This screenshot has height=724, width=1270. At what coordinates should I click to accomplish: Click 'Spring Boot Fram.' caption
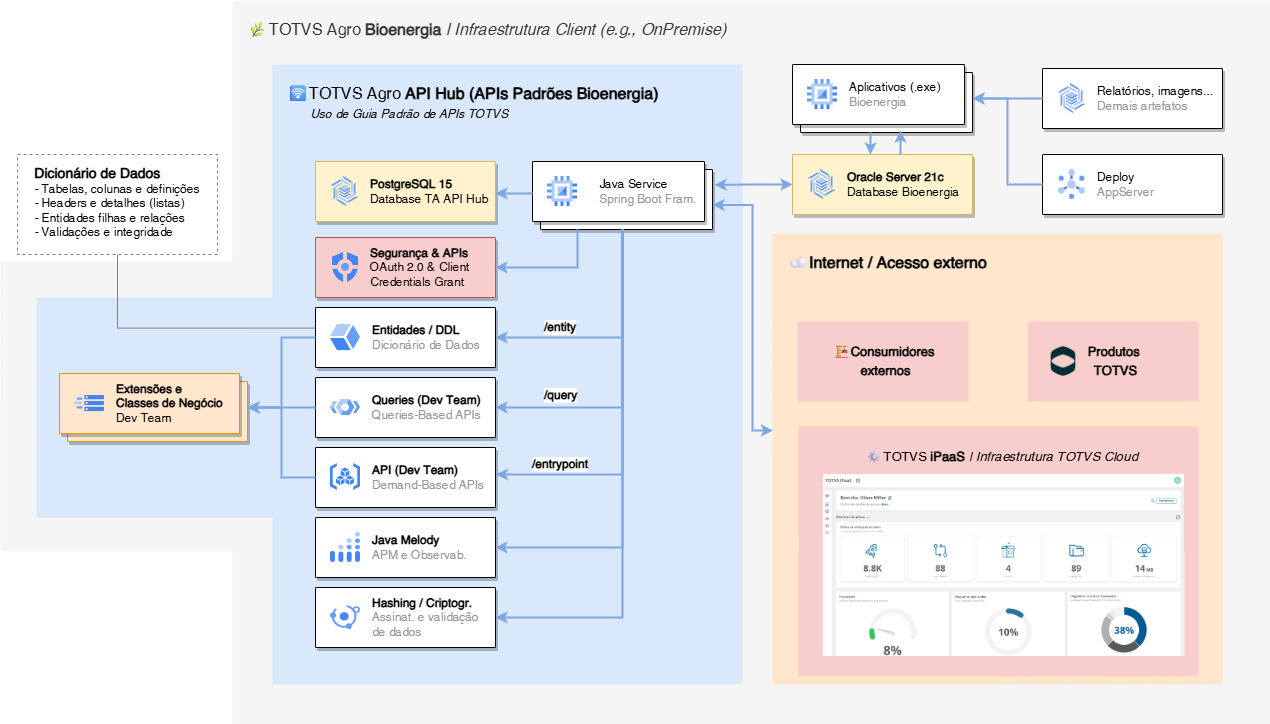point(647,199)
